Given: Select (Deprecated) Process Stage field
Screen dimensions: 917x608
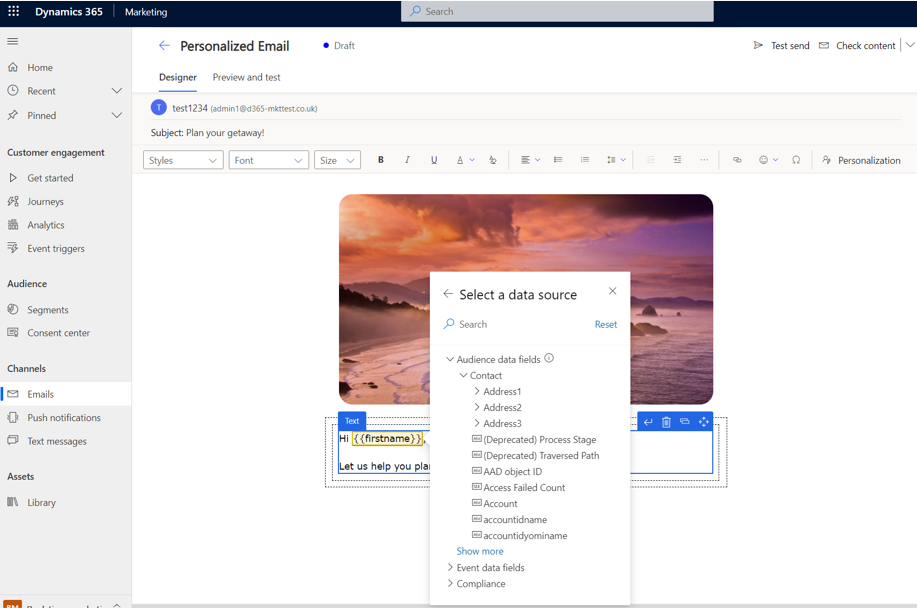Looking at the screenshot, I should 534,439.
